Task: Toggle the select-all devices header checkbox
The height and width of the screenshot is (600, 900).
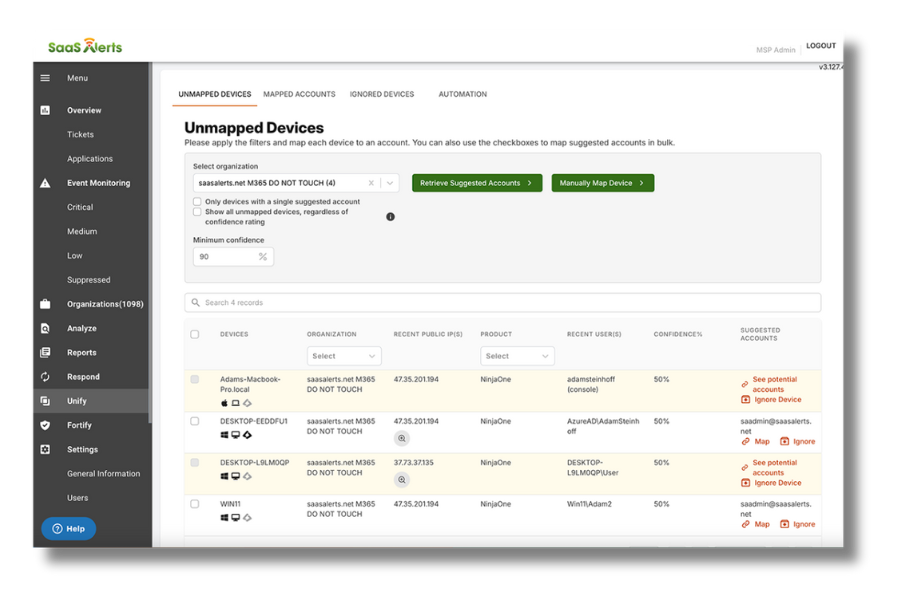Action: coord(195,334)
